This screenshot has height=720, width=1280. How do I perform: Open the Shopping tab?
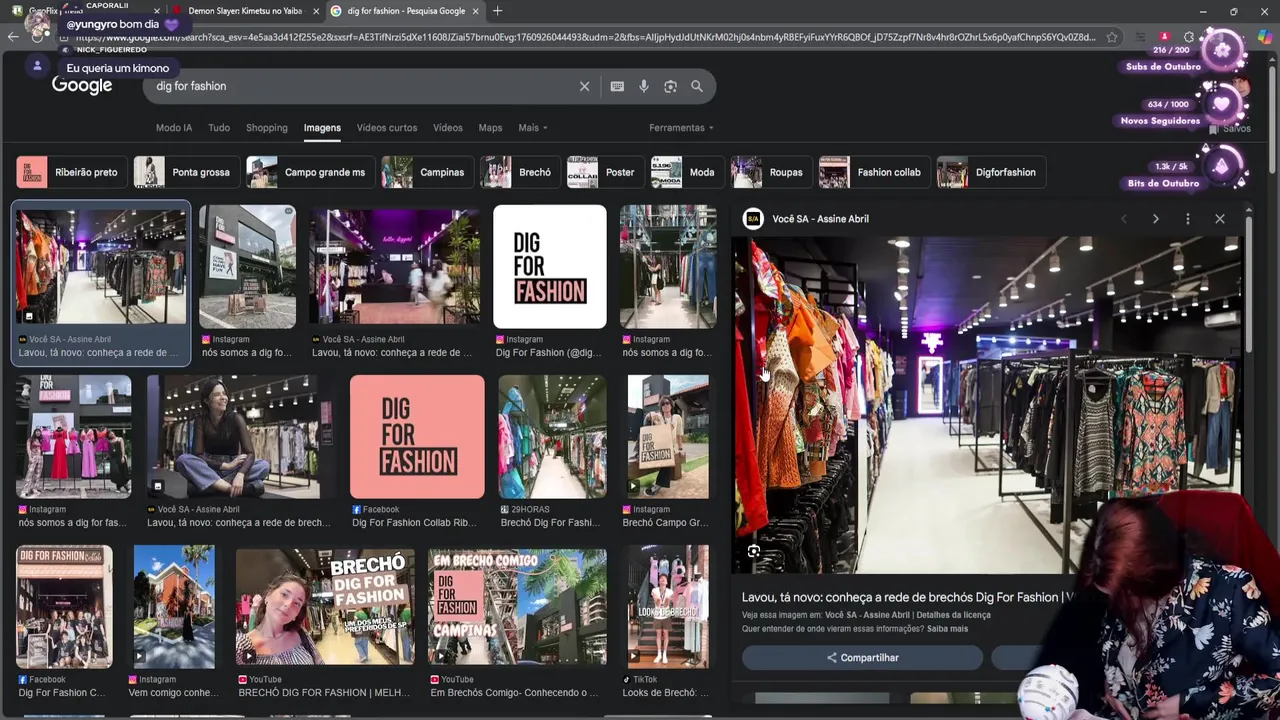(x=267, y=128)
